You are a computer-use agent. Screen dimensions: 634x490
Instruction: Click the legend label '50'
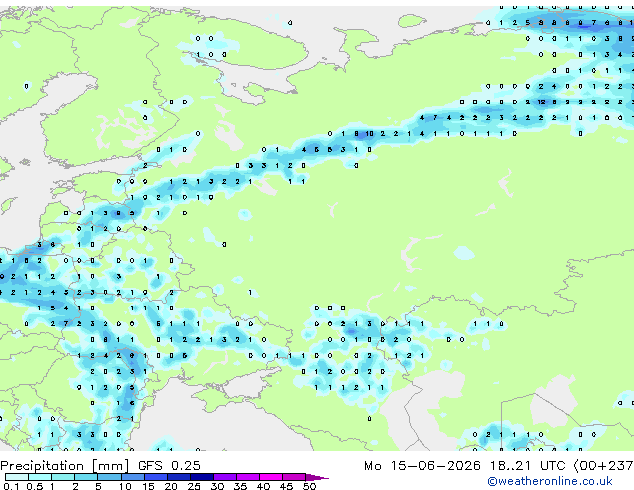tap(309, 486)
